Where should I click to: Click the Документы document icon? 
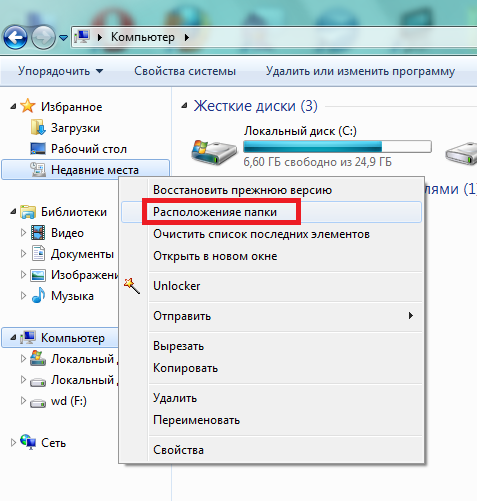coord(38,253)
